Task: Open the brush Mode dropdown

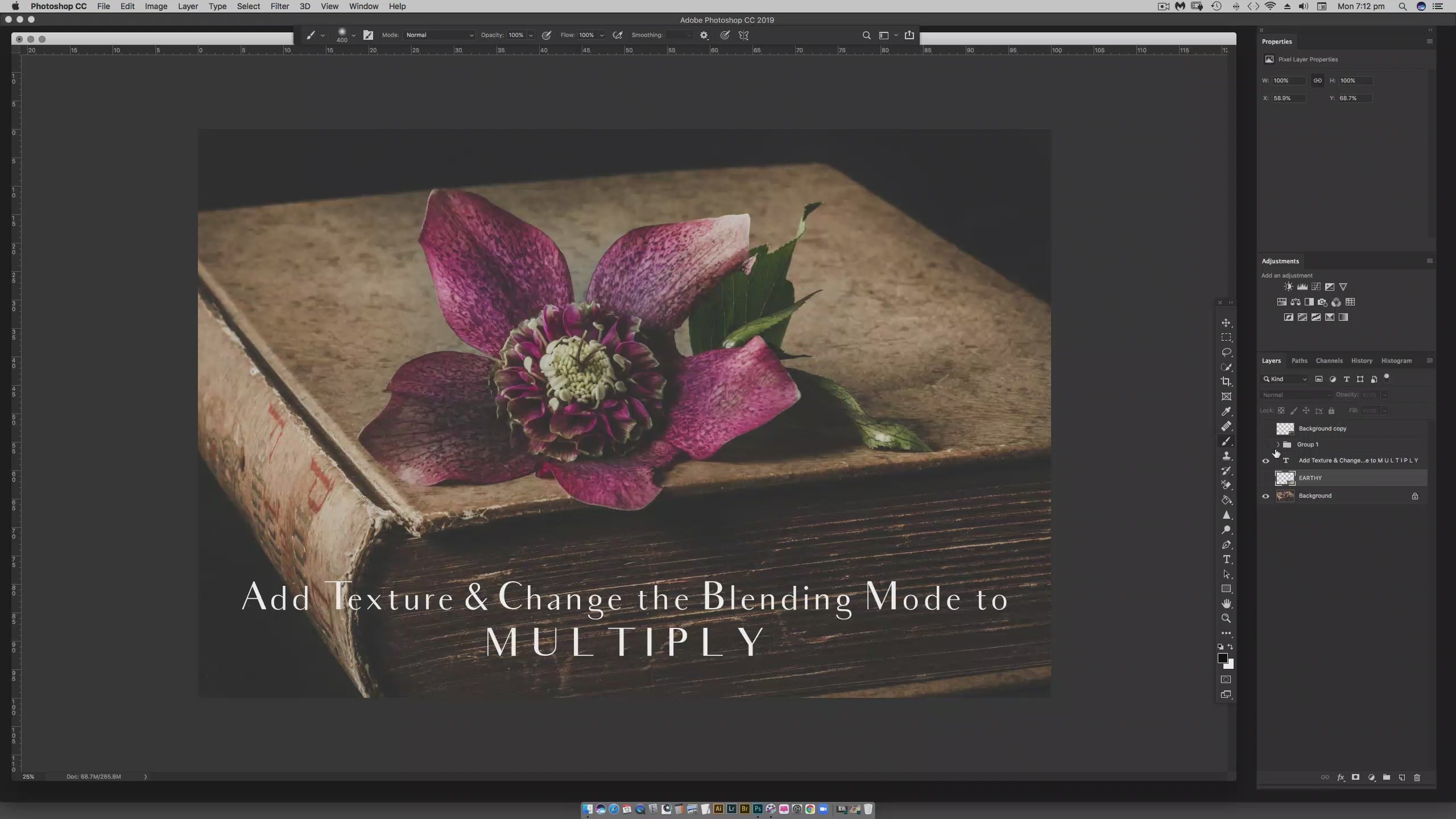Action: (x=439, y=35)
